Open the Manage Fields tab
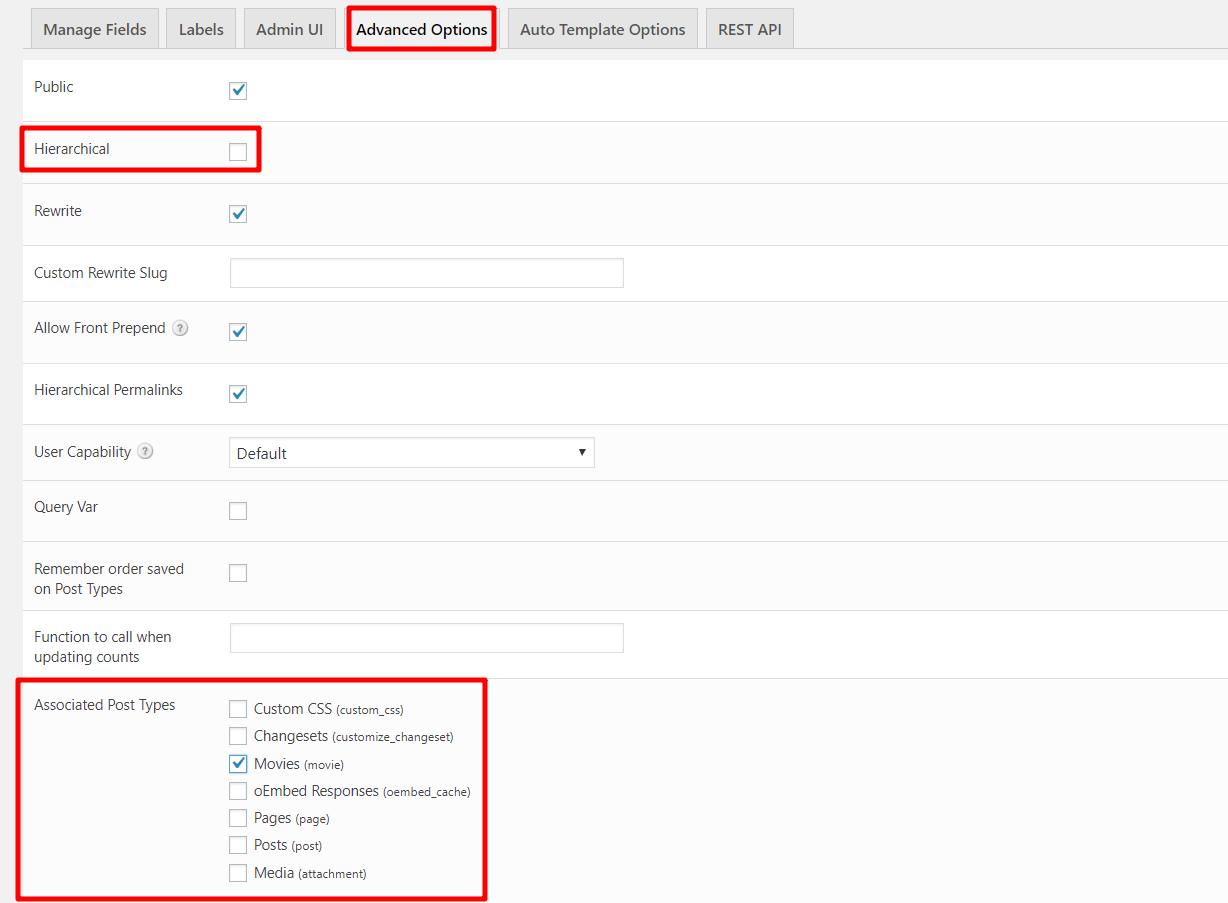 click(95, 29)
